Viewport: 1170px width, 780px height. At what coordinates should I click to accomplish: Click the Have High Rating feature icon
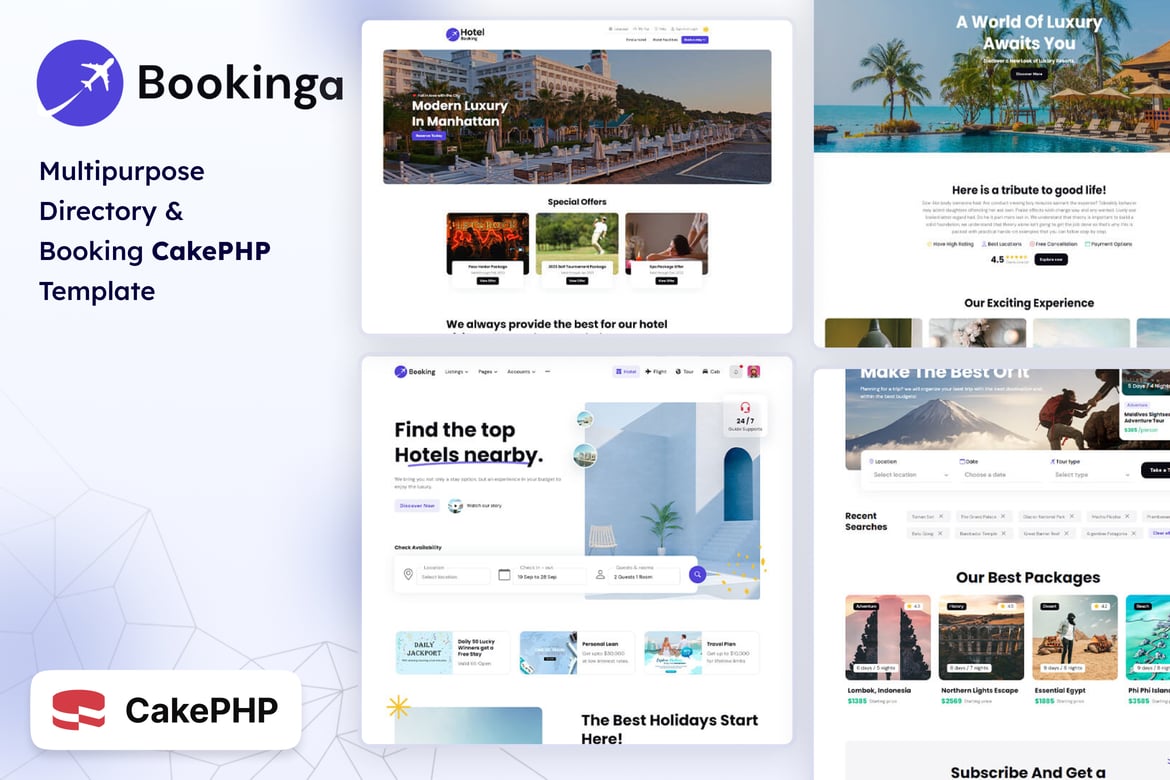click(929, 244)
